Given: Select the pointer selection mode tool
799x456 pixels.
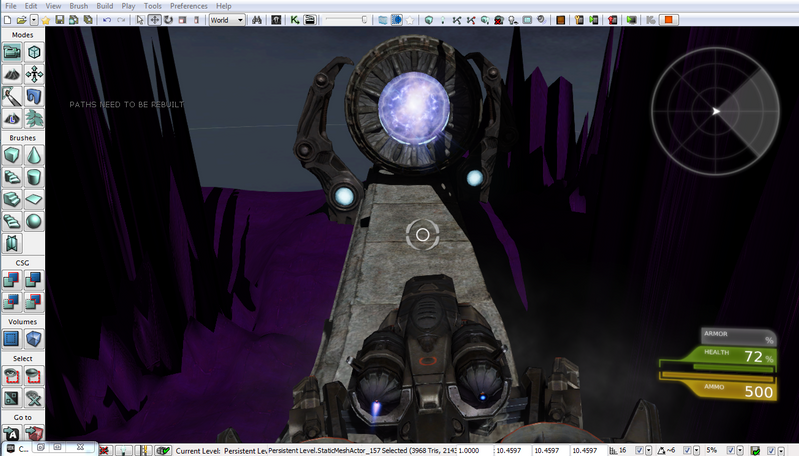Looking at the screenshot, I should point(140,20).
